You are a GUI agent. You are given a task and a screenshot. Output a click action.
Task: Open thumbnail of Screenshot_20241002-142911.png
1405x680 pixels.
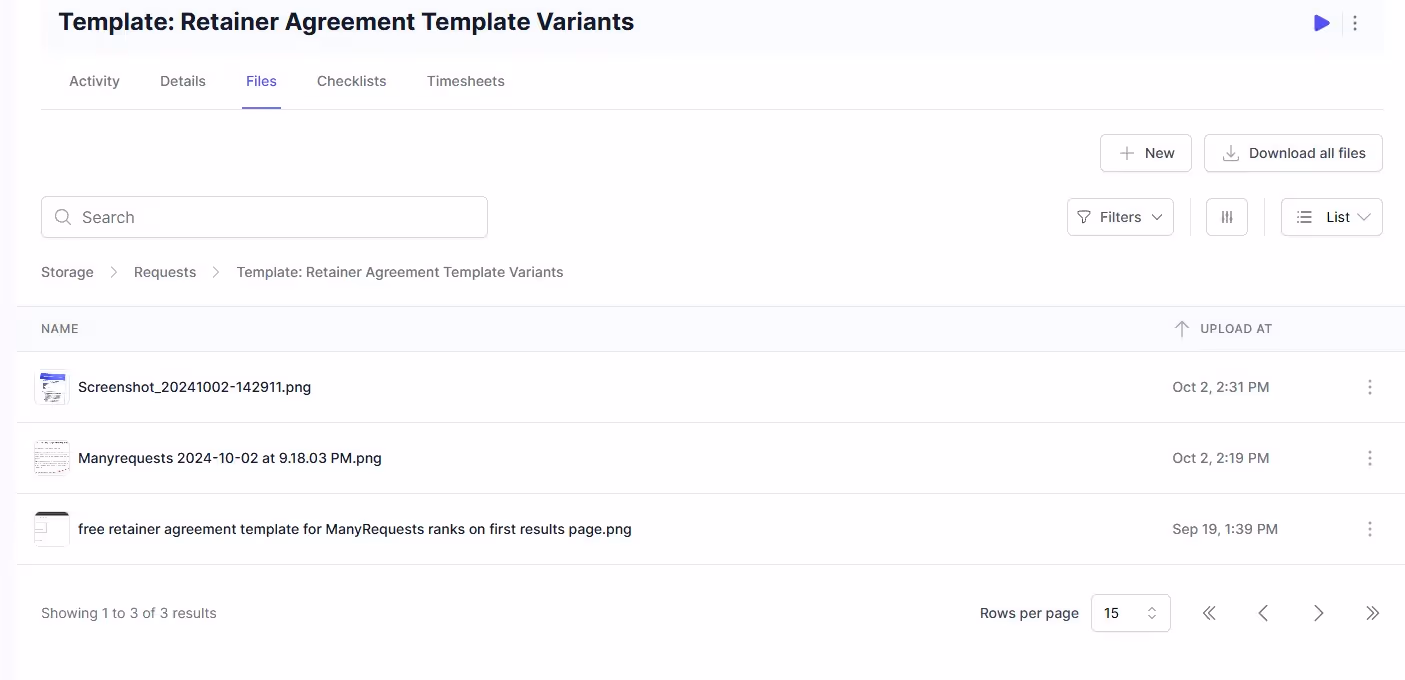pos(51,387)
